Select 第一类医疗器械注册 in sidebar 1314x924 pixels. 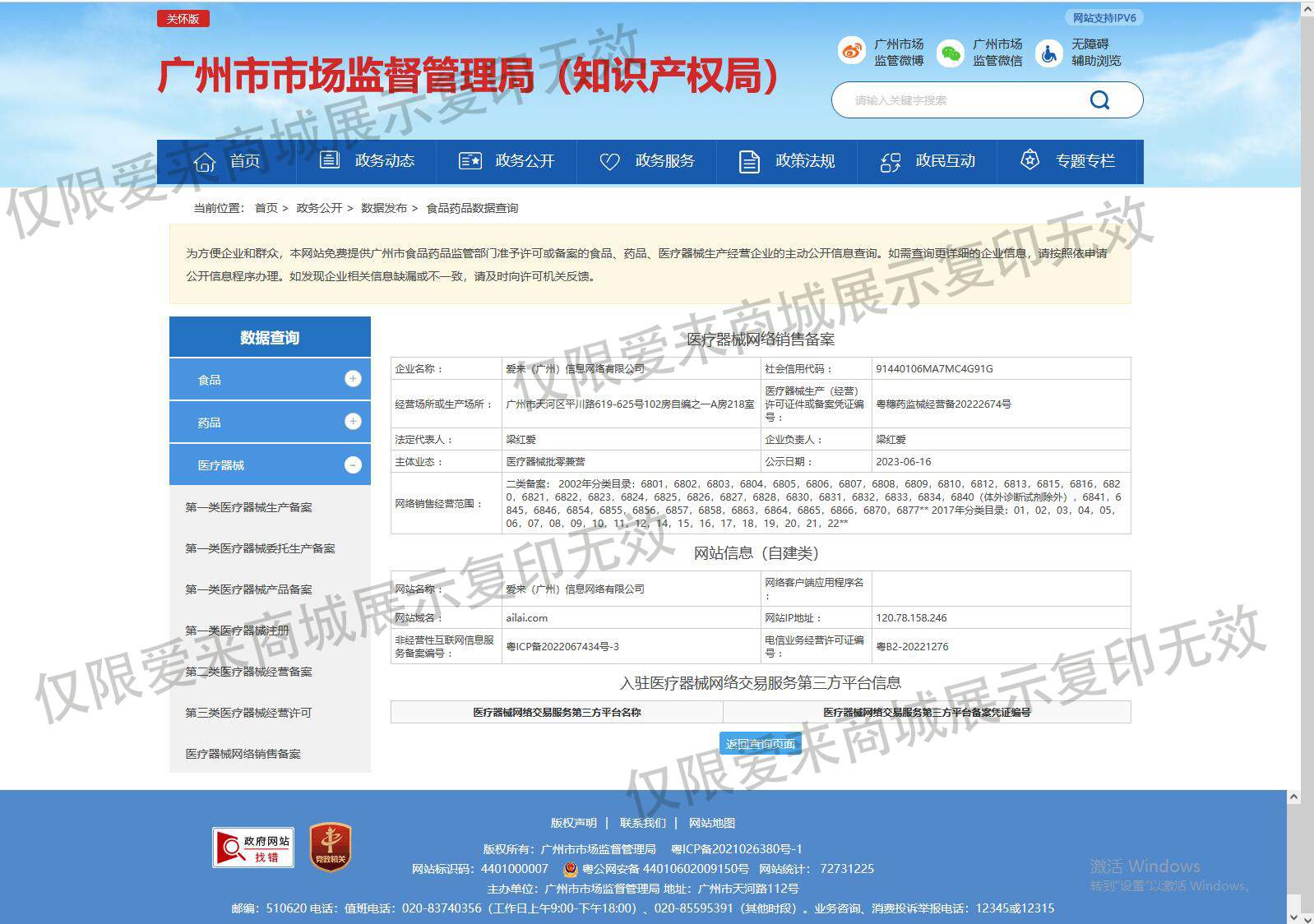click(237, 631)
